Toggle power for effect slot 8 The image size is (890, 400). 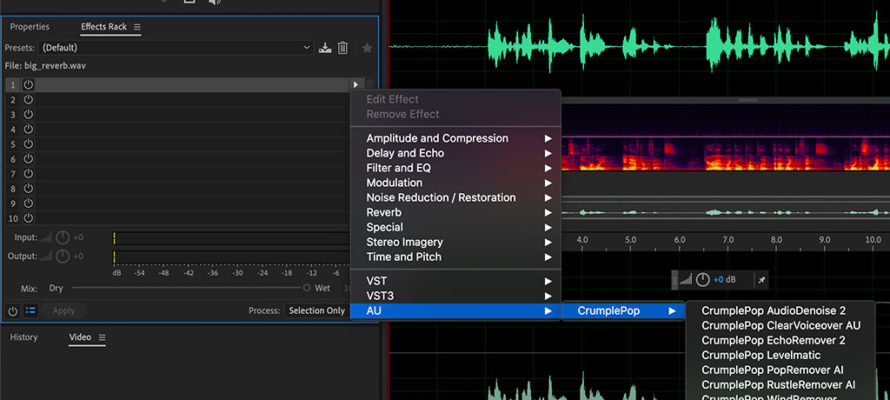pyautogui.click(x=28, y=188)
